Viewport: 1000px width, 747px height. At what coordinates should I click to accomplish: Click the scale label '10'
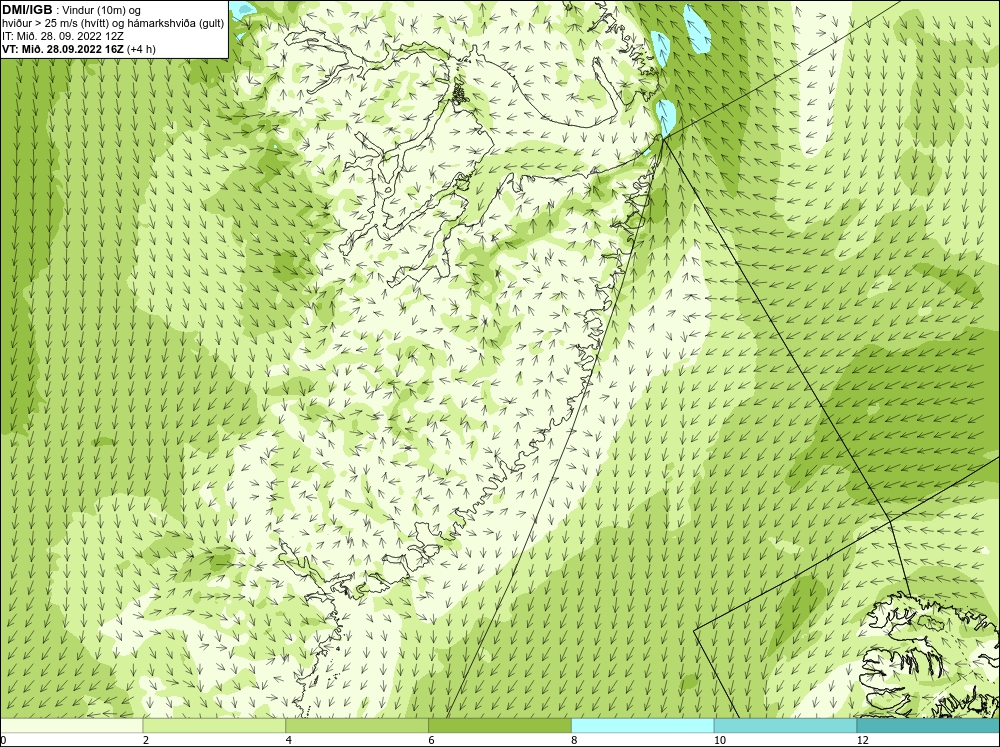[x=720, y=740]
